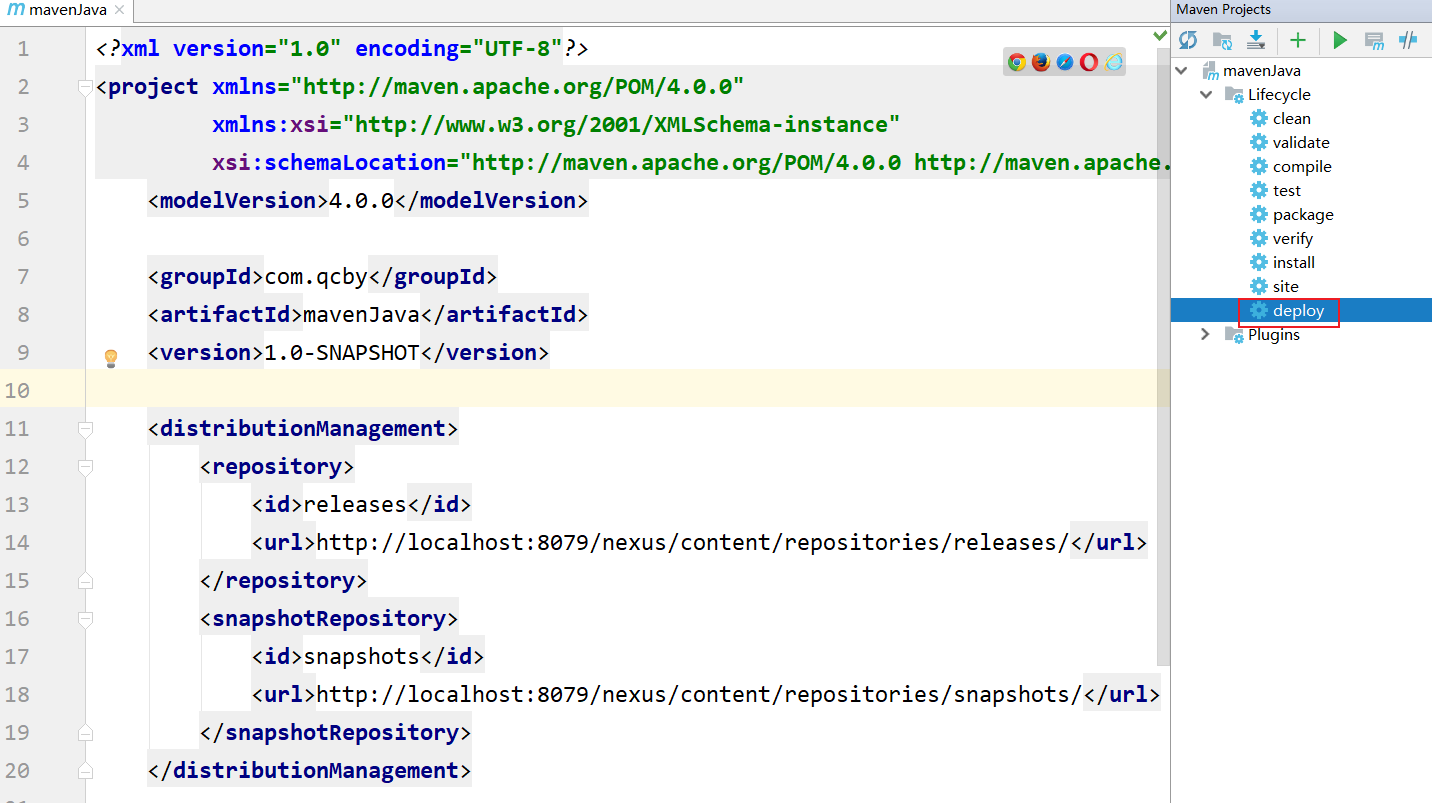Click line number 1 in gutter

[x=23, y=48]
